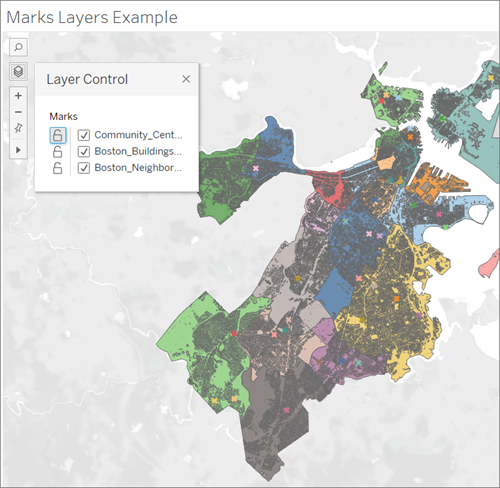Select the Community_Cent... layer label
Image resolution: width=500 pixels, height=488 pixels.
(x=138, y=135)
